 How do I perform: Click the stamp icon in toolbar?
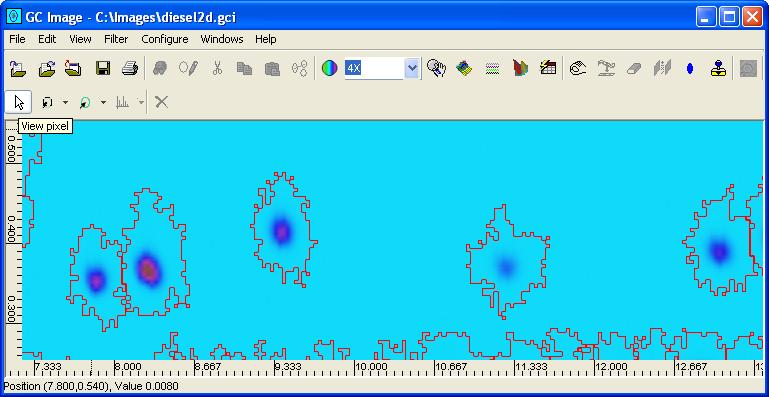(718, 69)
